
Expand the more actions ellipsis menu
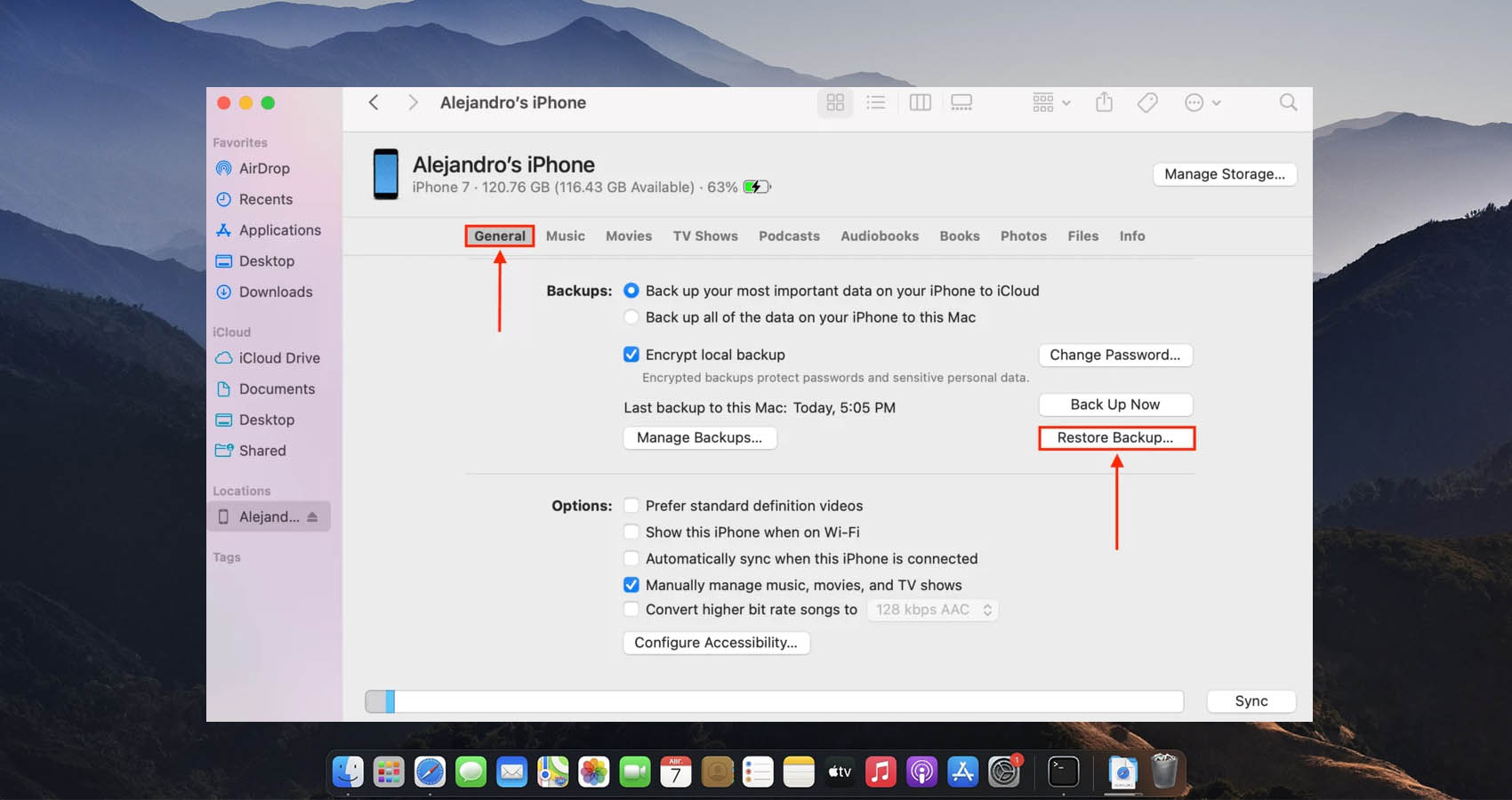(x=1202, y=103)
